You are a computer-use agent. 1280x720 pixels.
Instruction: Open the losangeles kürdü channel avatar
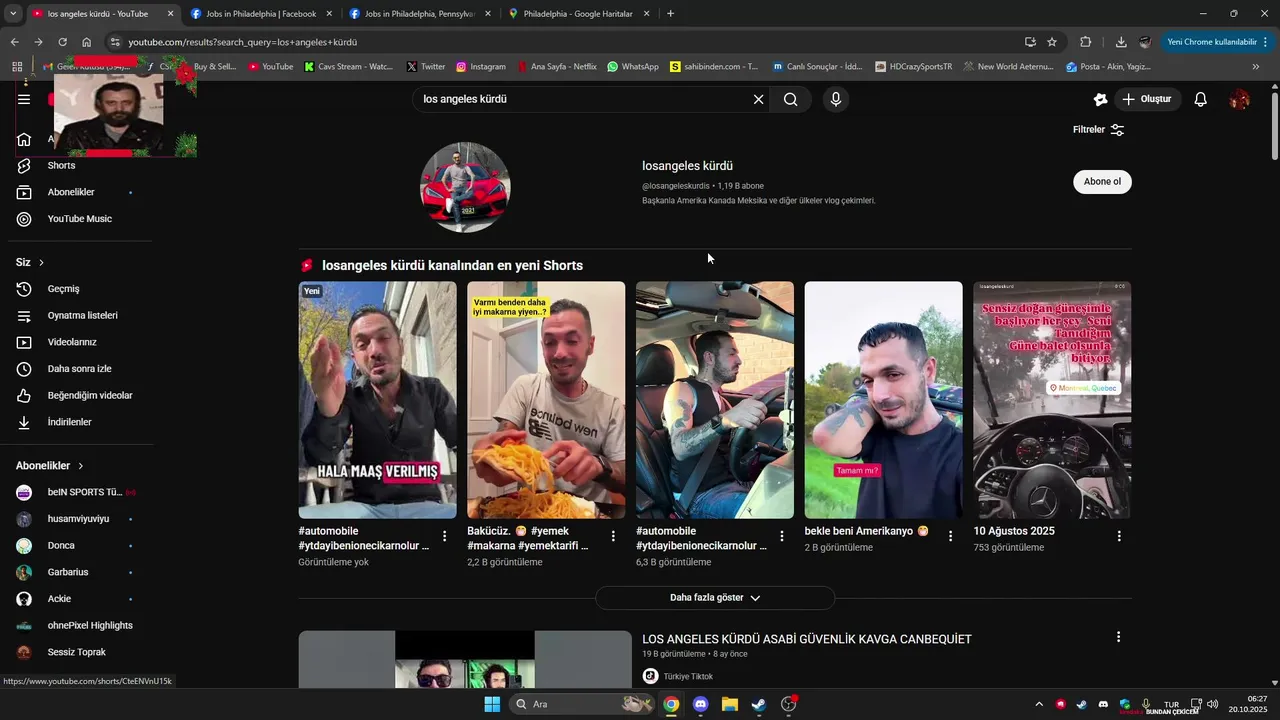(465, 187)
